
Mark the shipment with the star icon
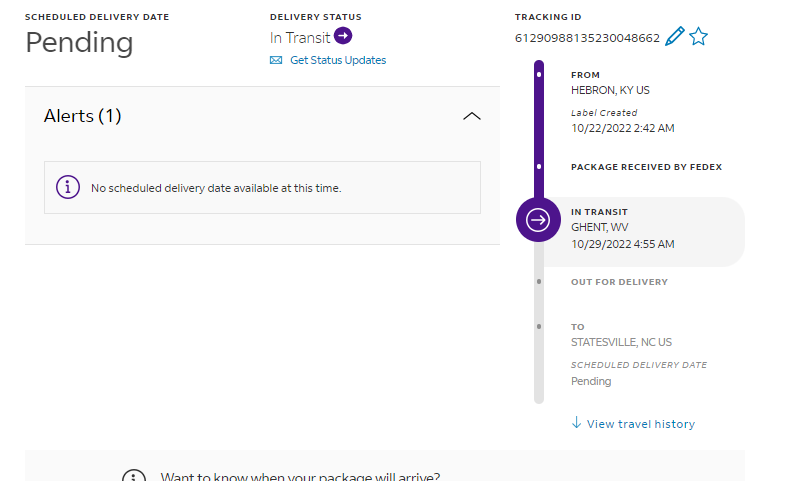(x=698, y=37)
